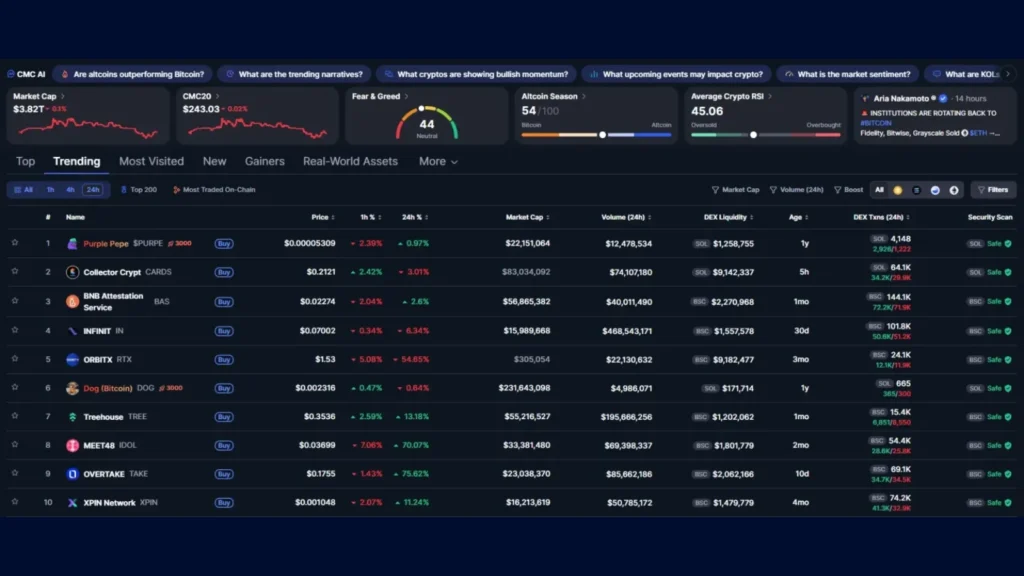
Task: Select the Top 200 filter
Action: tap(139, 190)
